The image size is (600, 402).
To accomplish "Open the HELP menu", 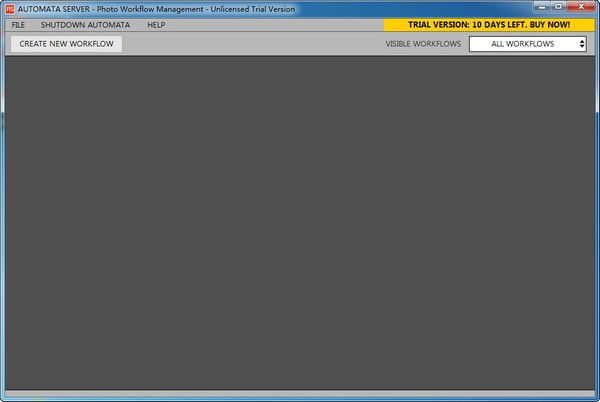I will 156,24.
